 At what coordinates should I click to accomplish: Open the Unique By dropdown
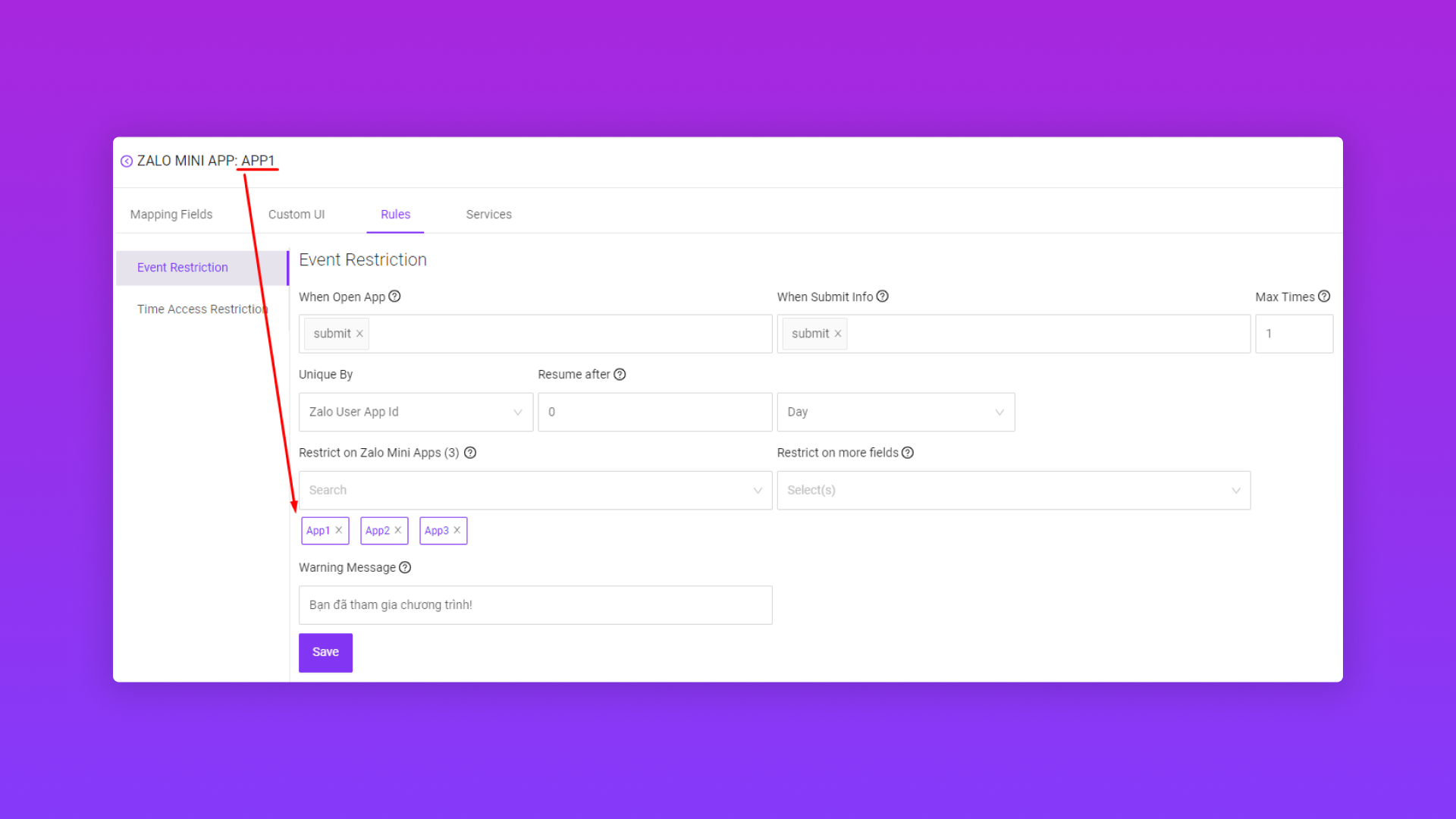pyautogui.click(x=416, y=412)
